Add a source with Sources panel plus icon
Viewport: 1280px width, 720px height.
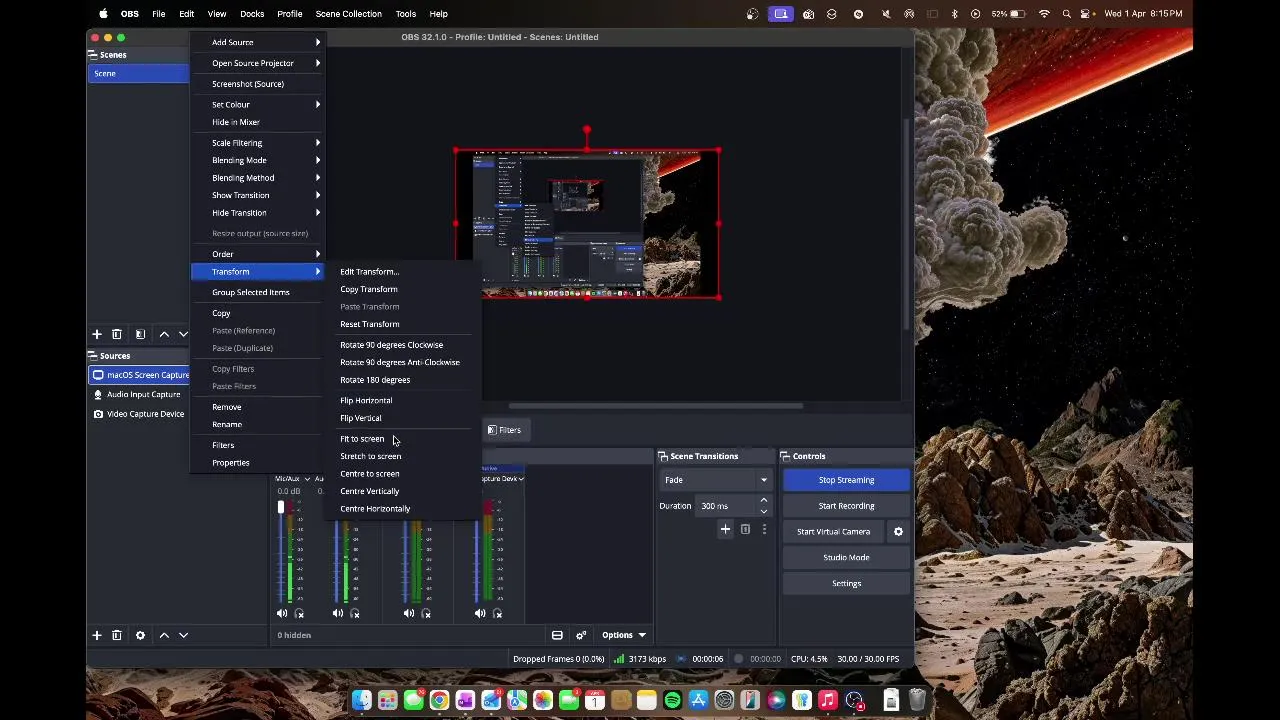97,635
